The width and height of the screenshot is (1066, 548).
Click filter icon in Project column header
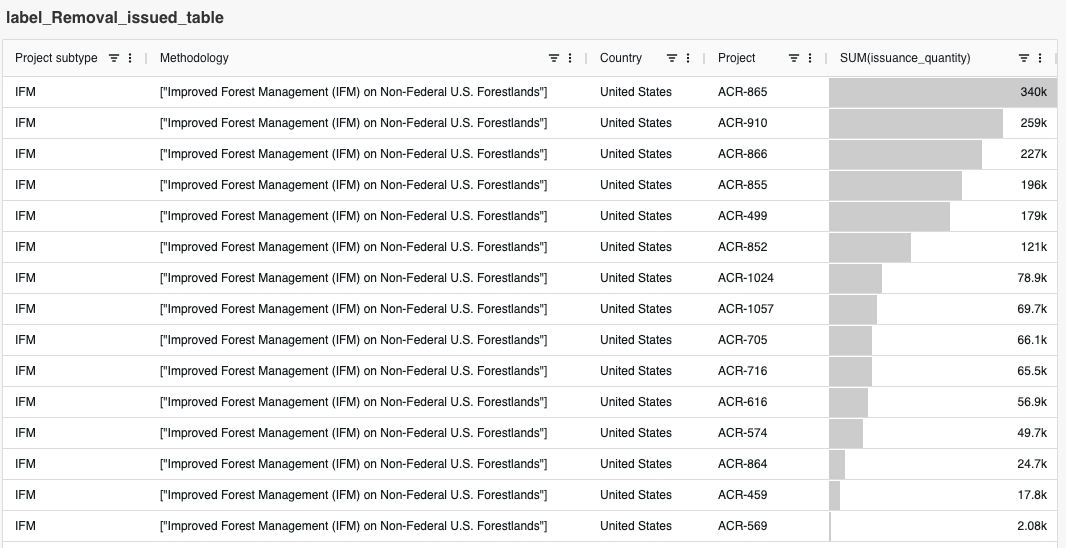coord(794,58)
